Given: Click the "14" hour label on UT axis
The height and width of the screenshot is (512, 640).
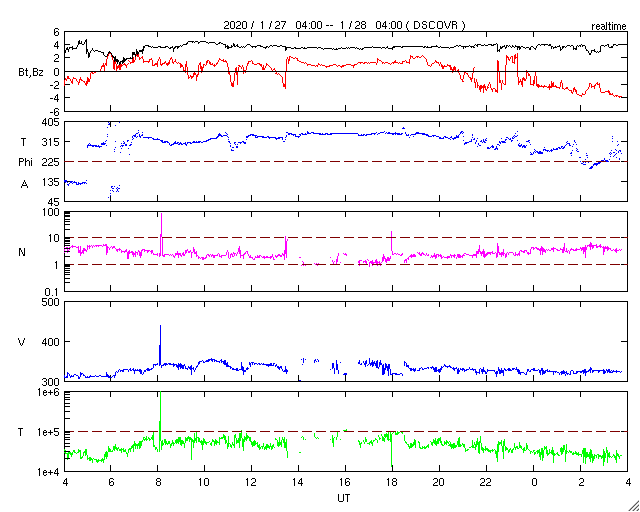Looking at the screenshot, I should [298, 482].
